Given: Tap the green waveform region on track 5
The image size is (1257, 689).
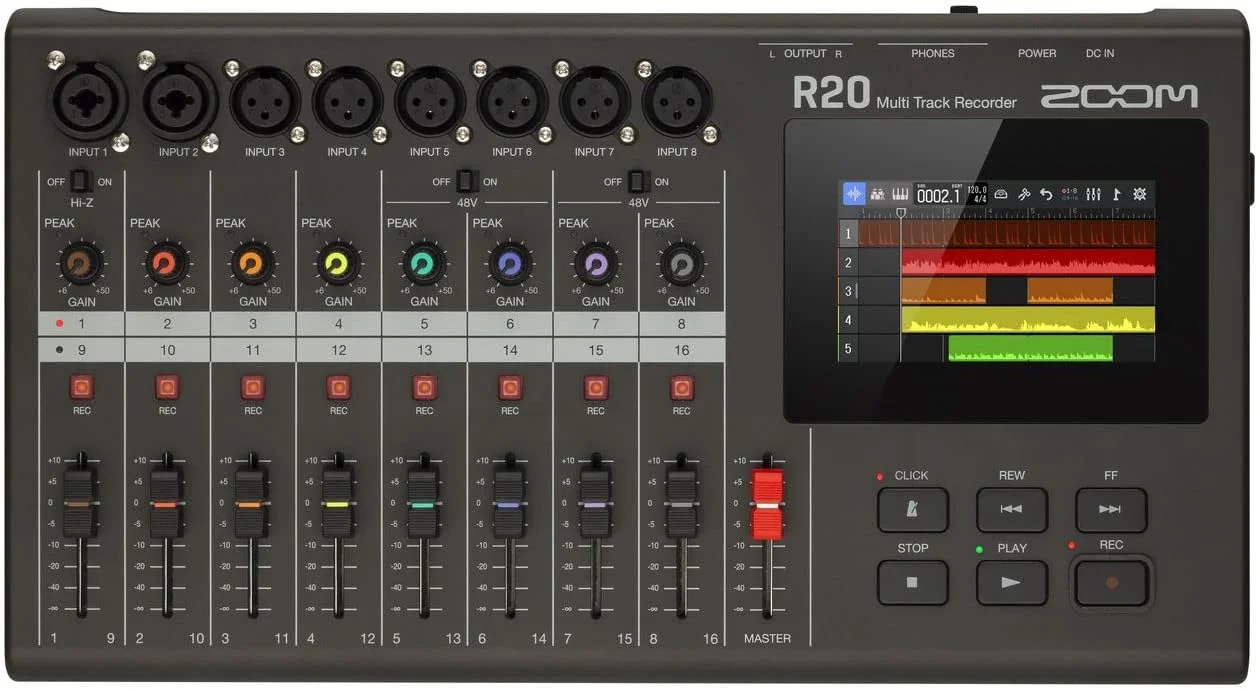Looking at the screenshot, I should 1030,348.
